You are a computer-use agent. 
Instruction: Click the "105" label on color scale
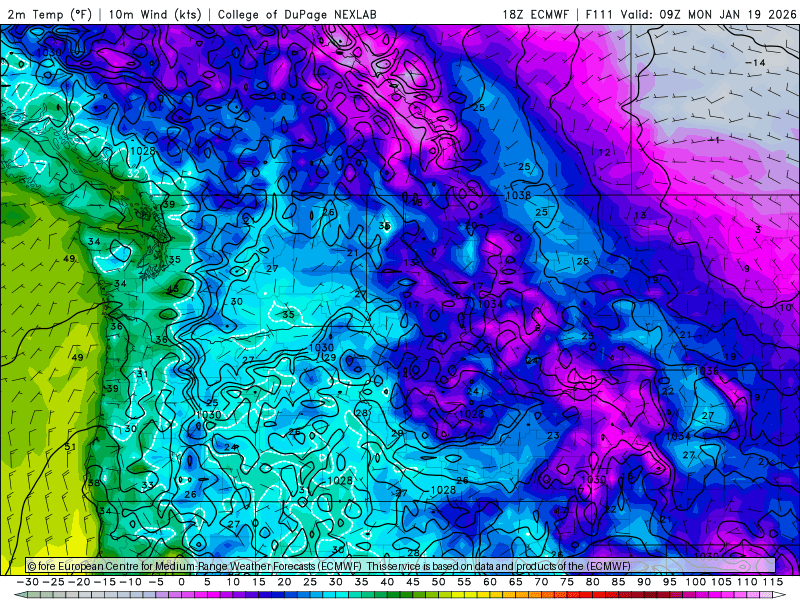click(x=721, y=582)
